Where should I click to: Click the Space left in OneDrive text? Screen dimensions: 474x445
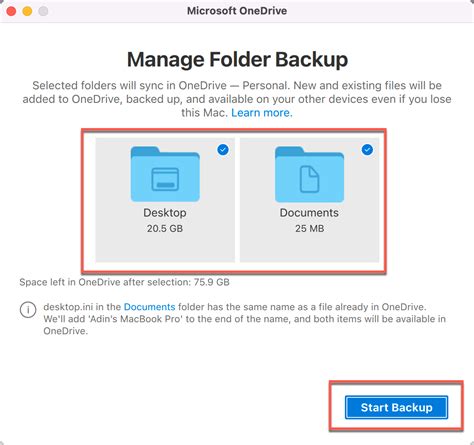click(x=124, y=282)
